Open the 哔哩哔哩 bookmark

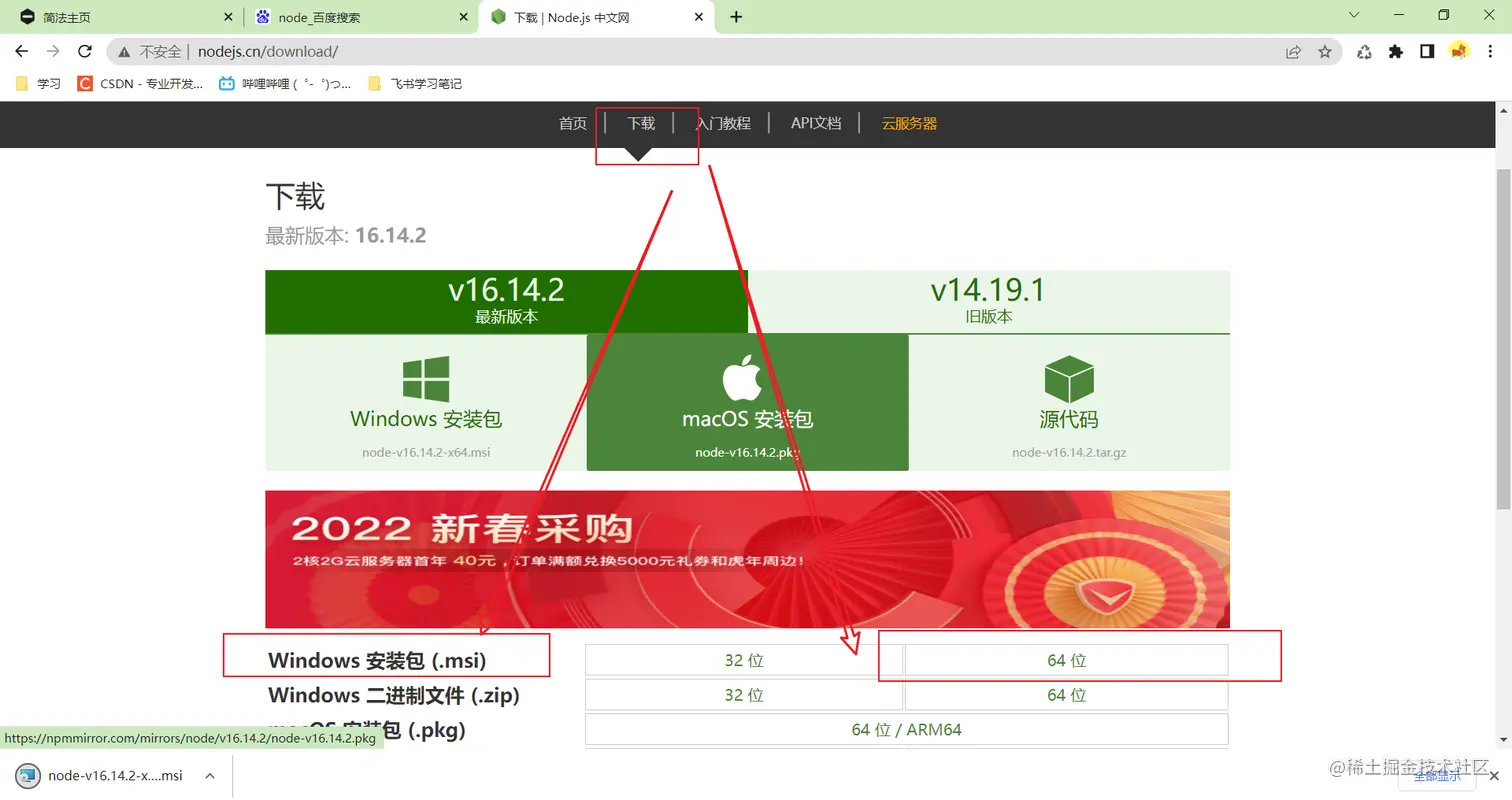pos(286,84)
